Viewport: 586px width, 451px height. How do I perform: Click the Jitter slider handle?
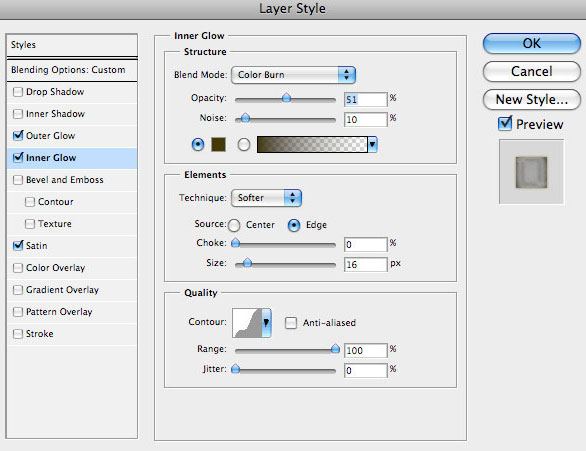point(235,369)
